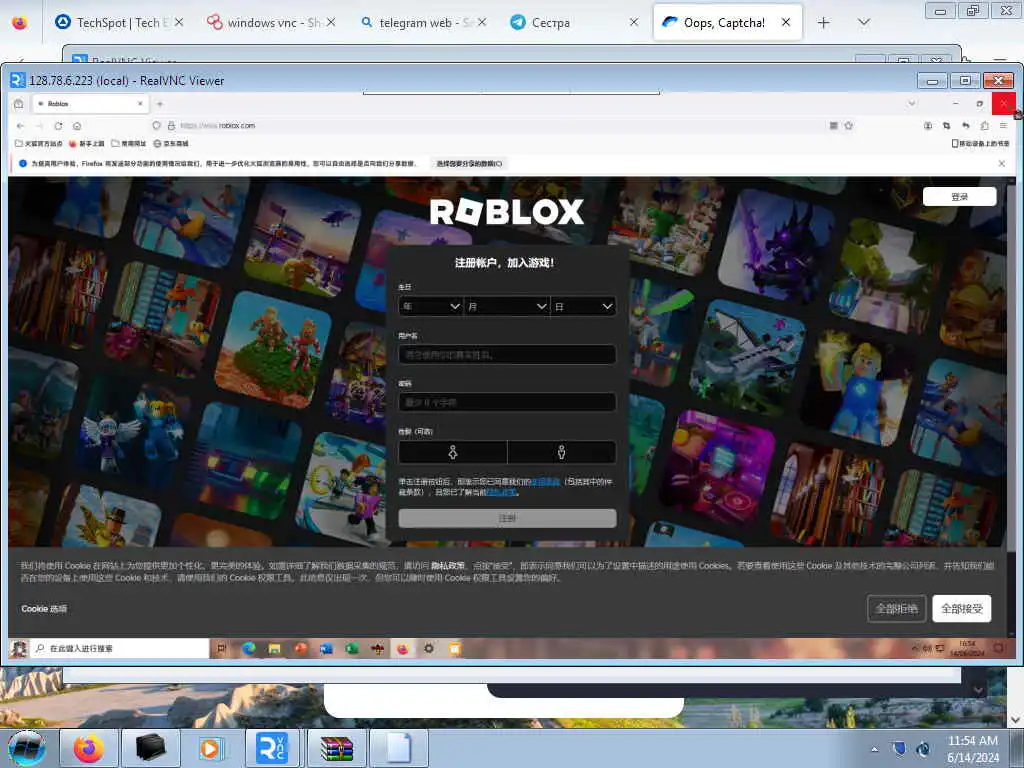This screenshot has width=1024, height=768.
Task: Open the Cookie options link
Action: 44,609
